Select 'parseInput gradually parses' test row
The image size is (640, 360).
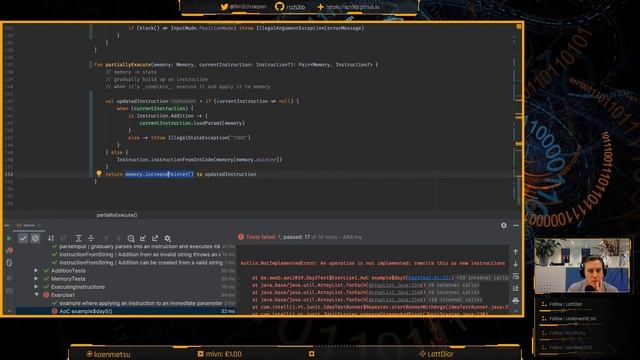[x=126, y=247]
